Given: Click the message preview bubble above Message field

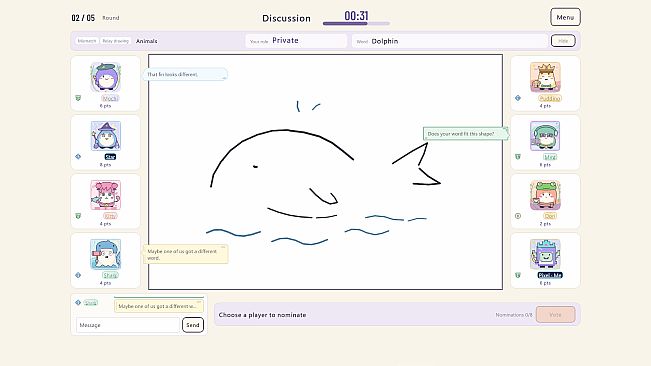Looking at the screenshot, I should click(x=159, y=306).
